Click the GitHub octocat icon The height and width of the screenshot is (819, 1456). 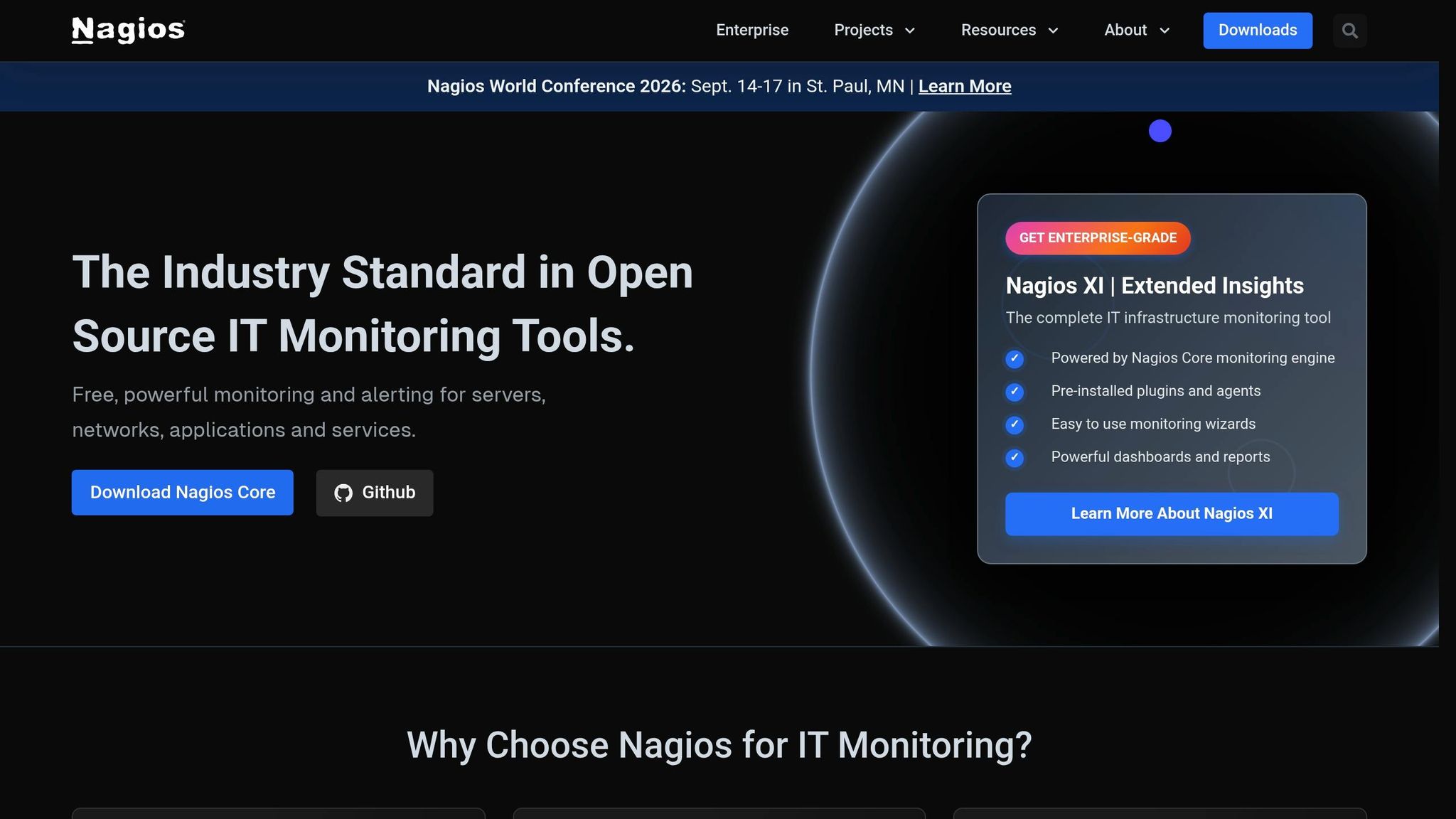tap(343, 493)
